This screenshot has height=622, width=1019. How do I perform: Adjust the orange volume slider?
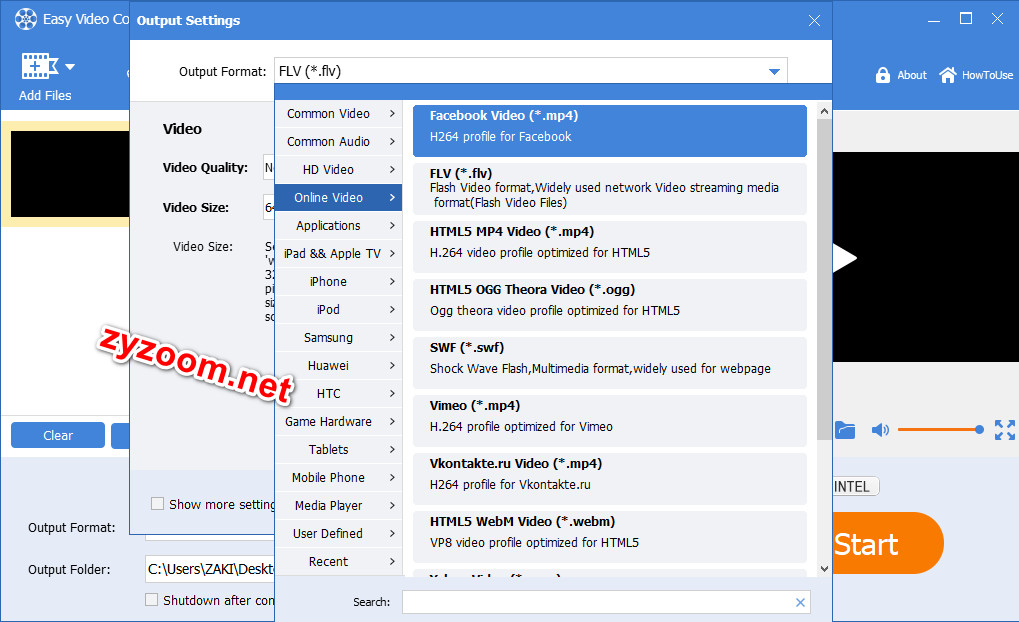(940, 430)
